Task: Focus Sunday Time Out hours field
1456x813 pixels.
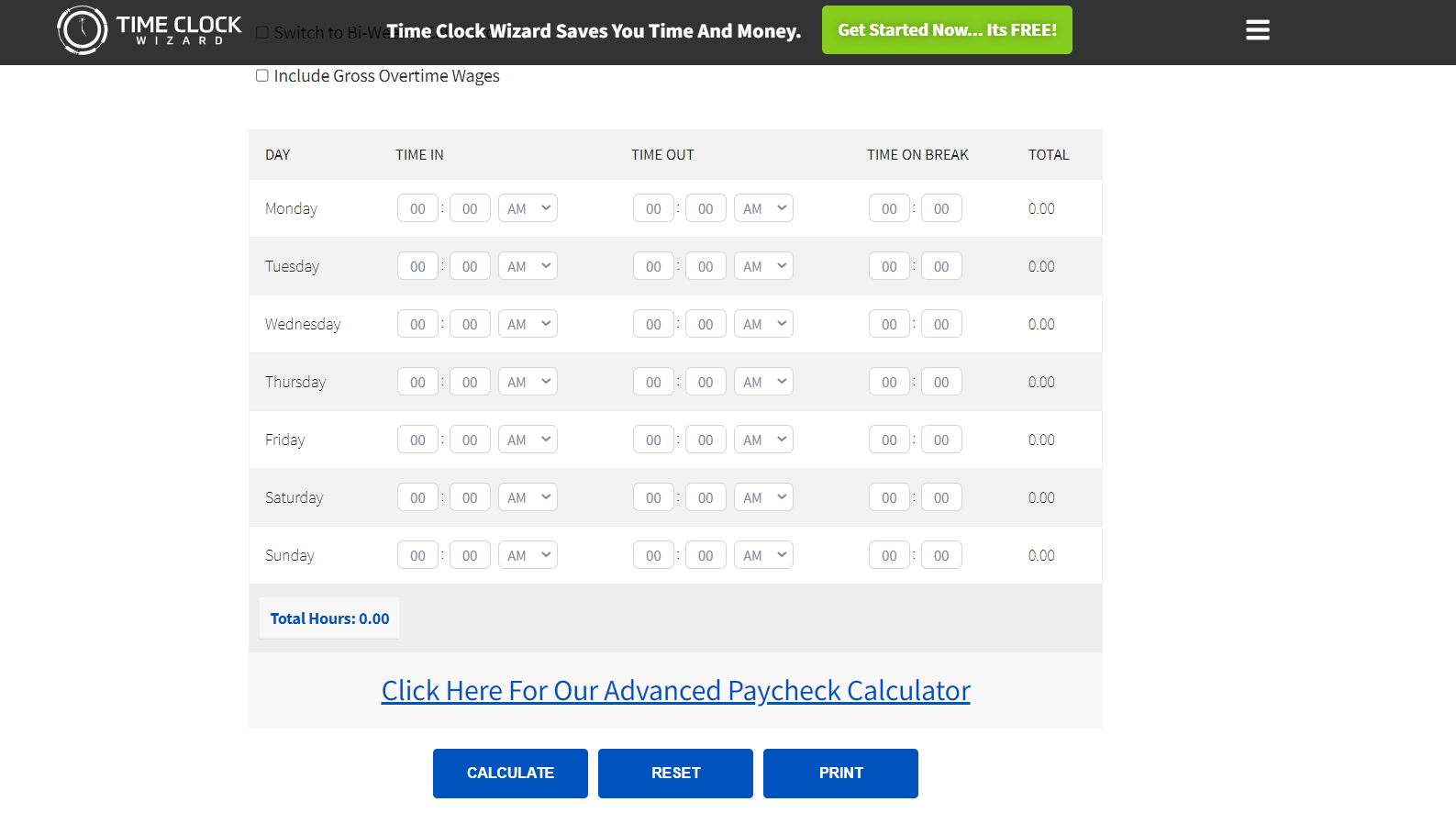Action: tap(653, 555)
